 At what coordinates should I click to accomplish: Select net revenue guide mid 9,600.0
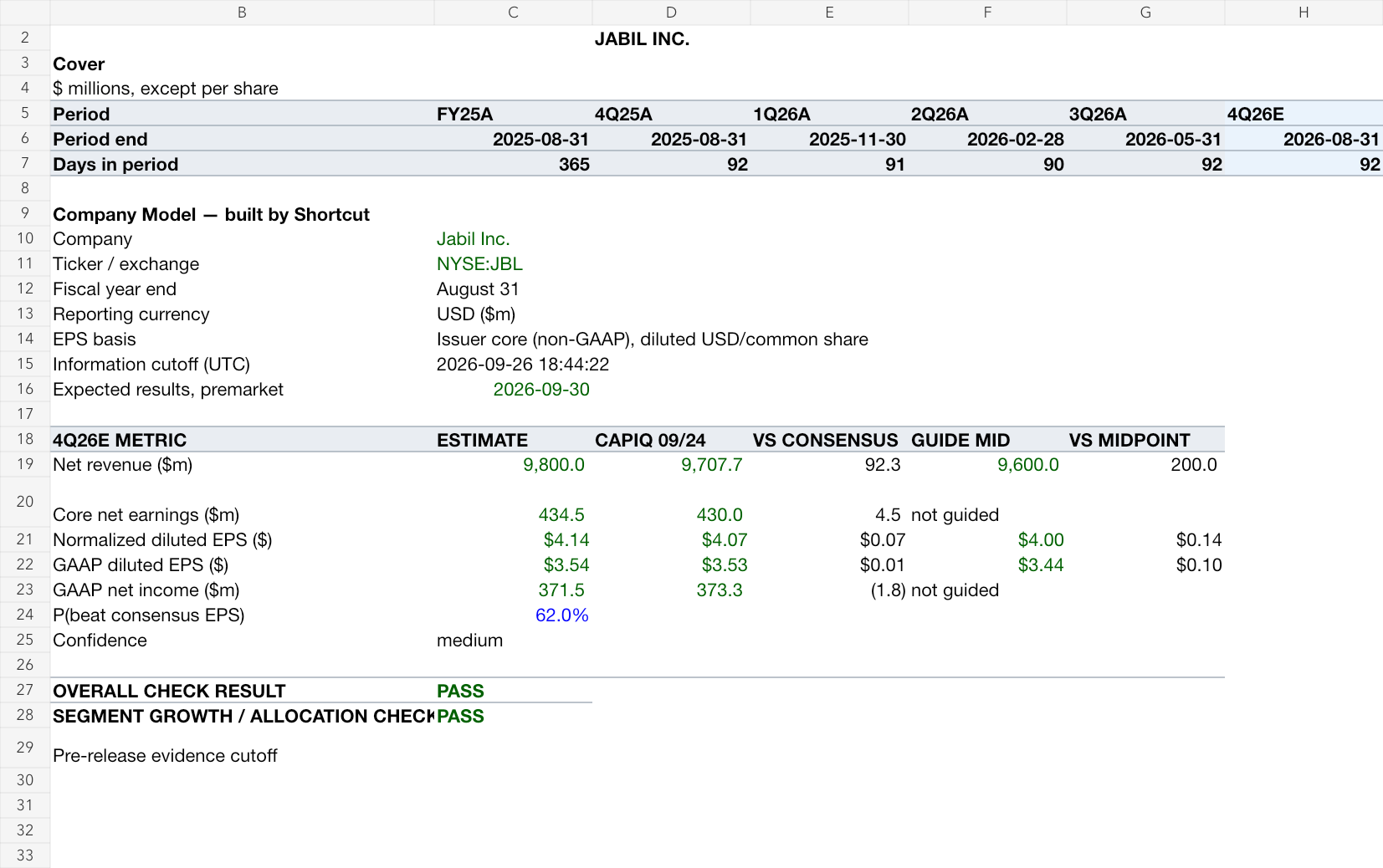[x=987, y=465]
